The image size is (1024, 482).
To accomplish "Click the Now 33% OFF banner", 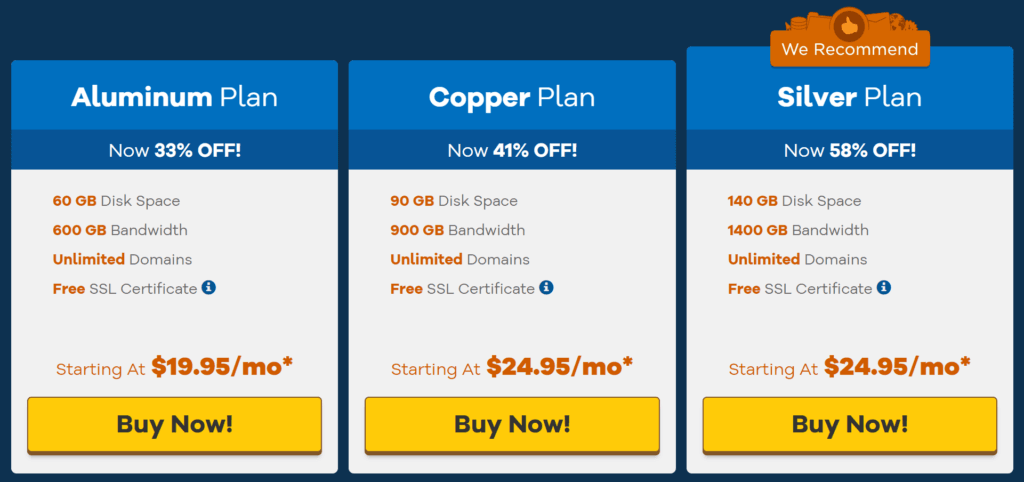I will [174, 151].
